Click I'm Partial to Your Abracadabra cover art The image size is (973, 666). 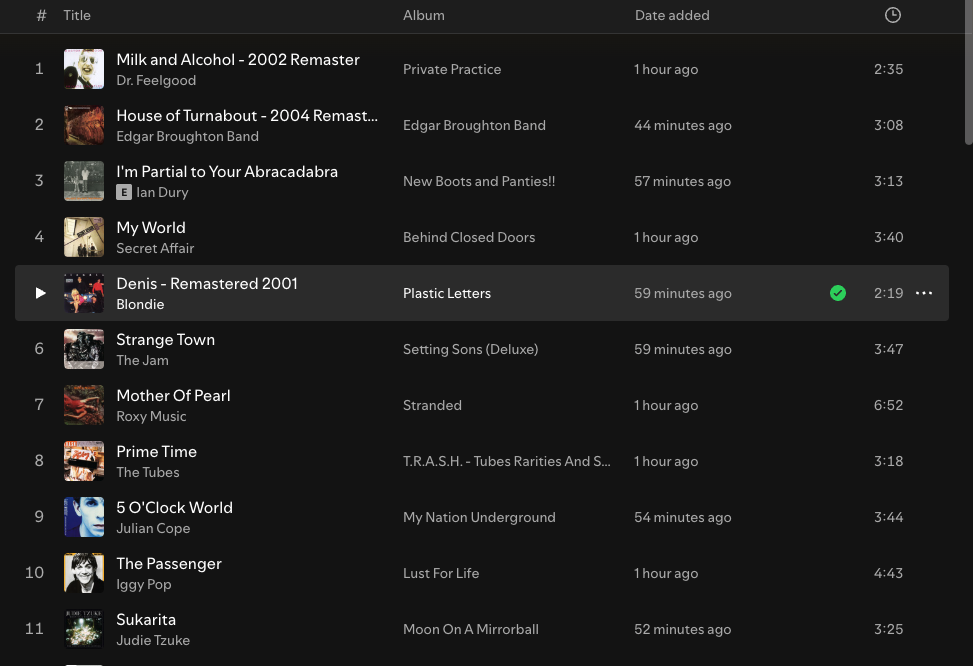pos(84,181)
